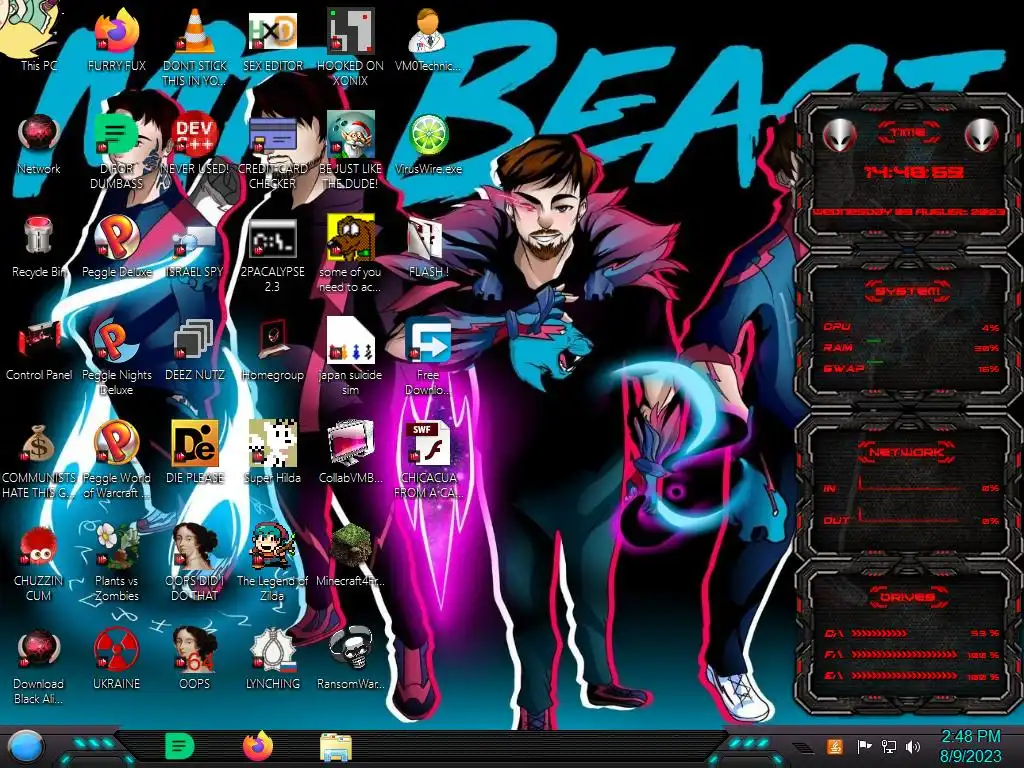Click the E:\ drive usage bar
Viewport: 1024px width, 768px height.
point(904,676)
